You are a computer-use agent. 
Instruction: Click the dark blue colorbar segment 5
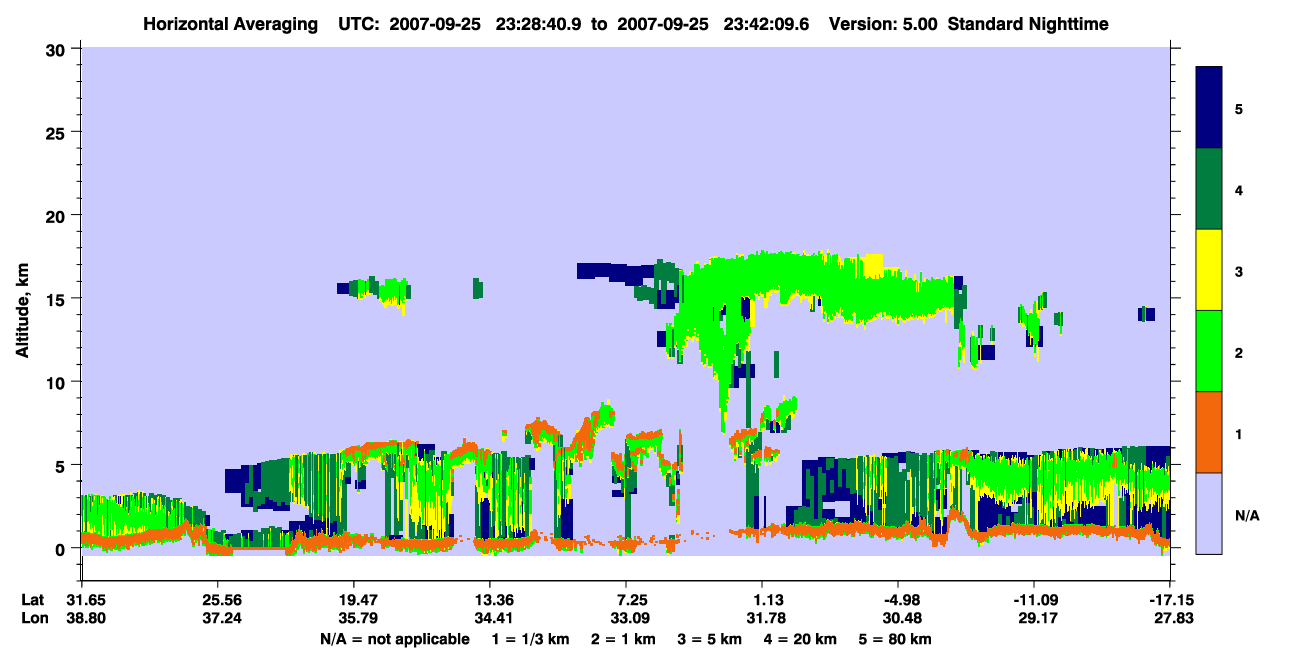tap(1209, 108)
